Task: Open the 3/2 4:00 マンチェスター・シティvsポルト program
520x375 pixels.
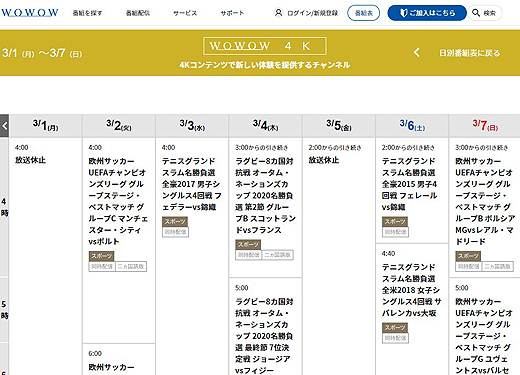Action: [x=118, y=201]
